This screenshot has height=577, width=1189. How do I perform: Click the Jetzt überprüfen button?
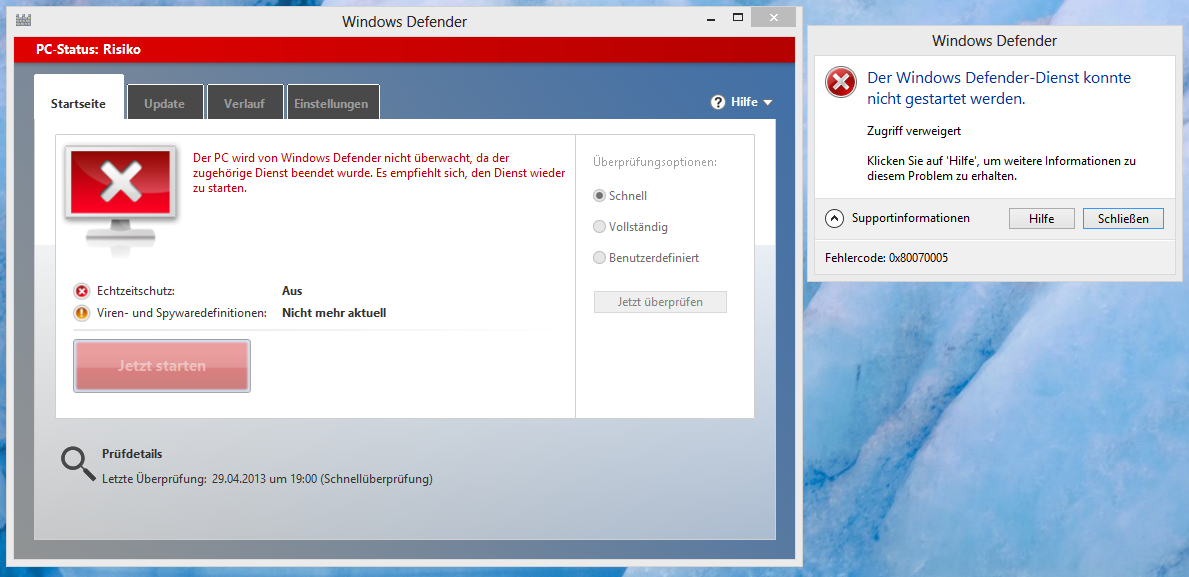click(660, 302)
